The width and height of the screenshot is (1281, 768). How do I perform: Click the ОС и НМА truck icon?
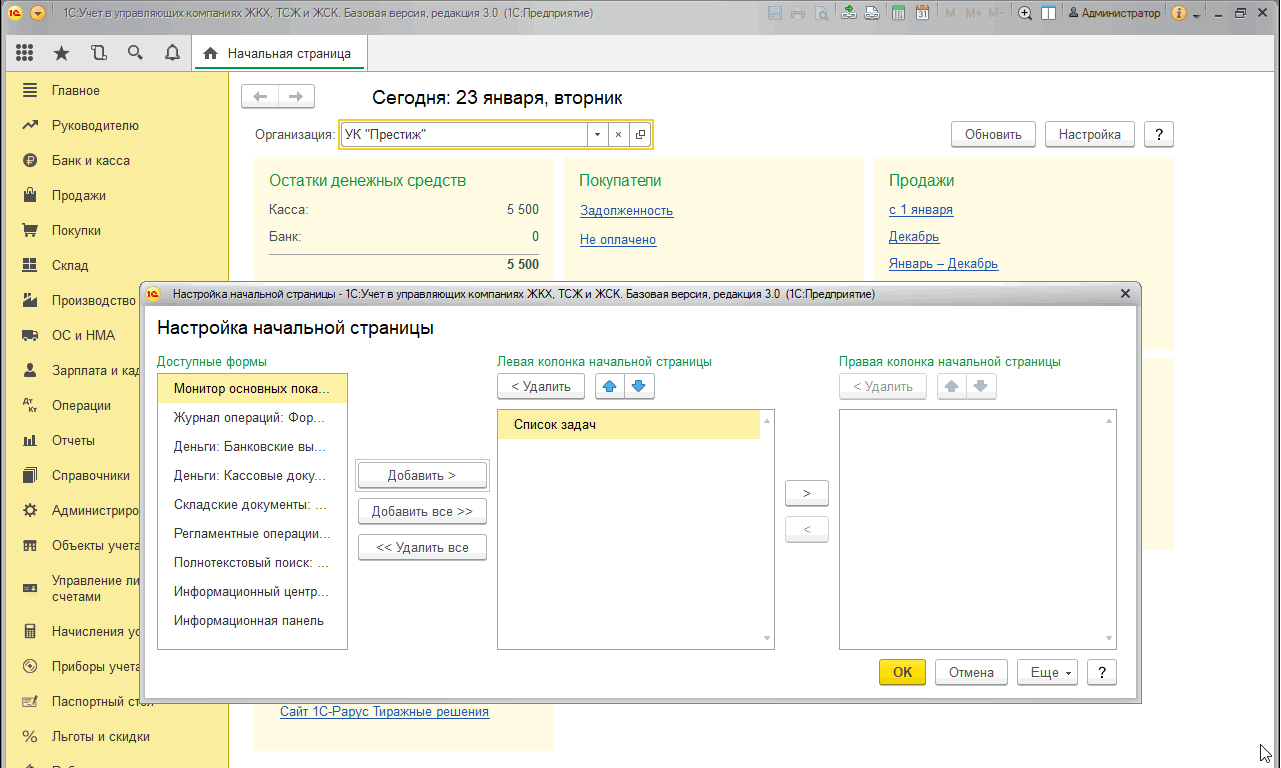click(x=30, y=335)
